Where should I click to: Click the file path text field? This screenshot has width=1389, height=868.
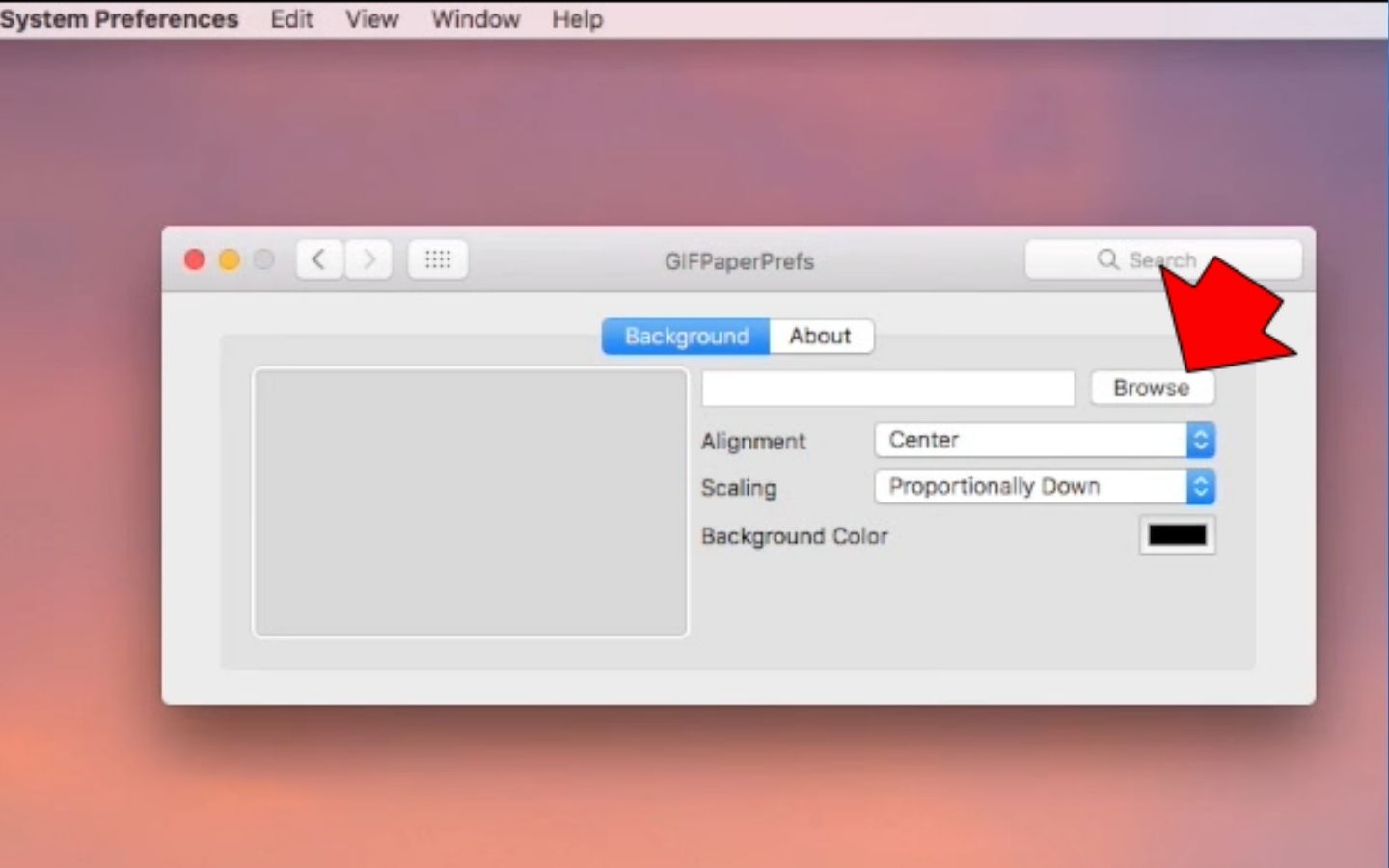click(x=887, y=389)
